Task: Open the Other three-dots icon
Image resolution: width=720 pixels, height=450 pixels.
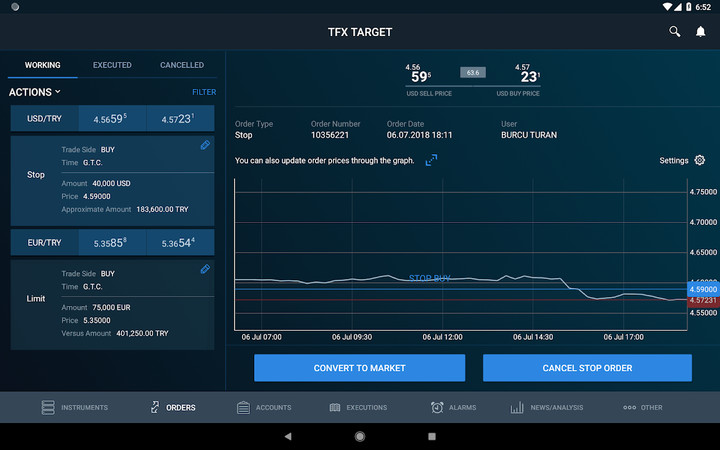Action: click(630, 407)
